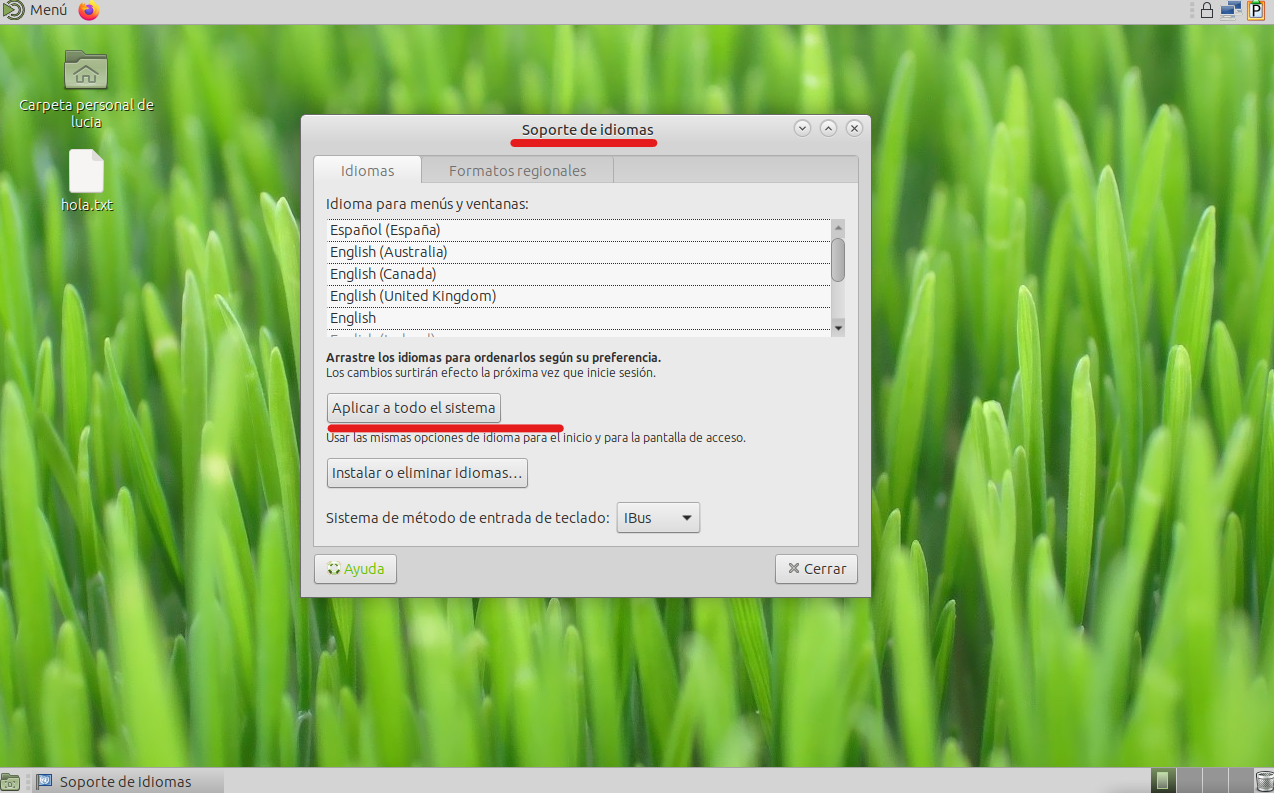
Task: Click the language list scrollbar handle
Action: (838, 259)
